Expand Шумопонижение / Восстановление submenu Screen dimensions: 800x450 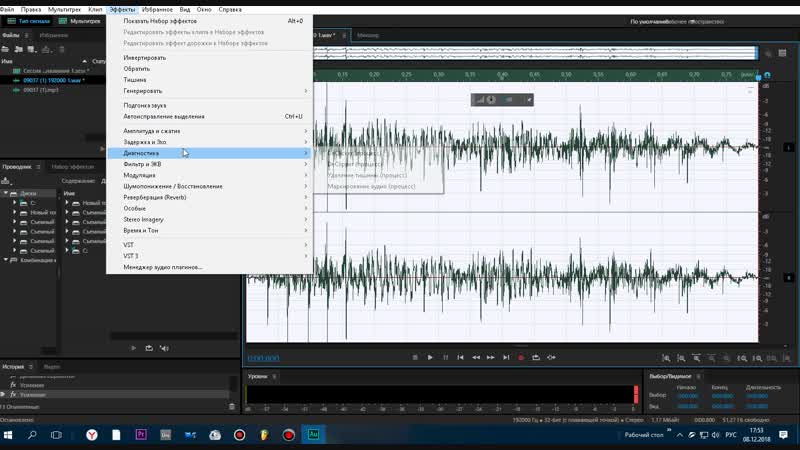click(x=210, y=186)
